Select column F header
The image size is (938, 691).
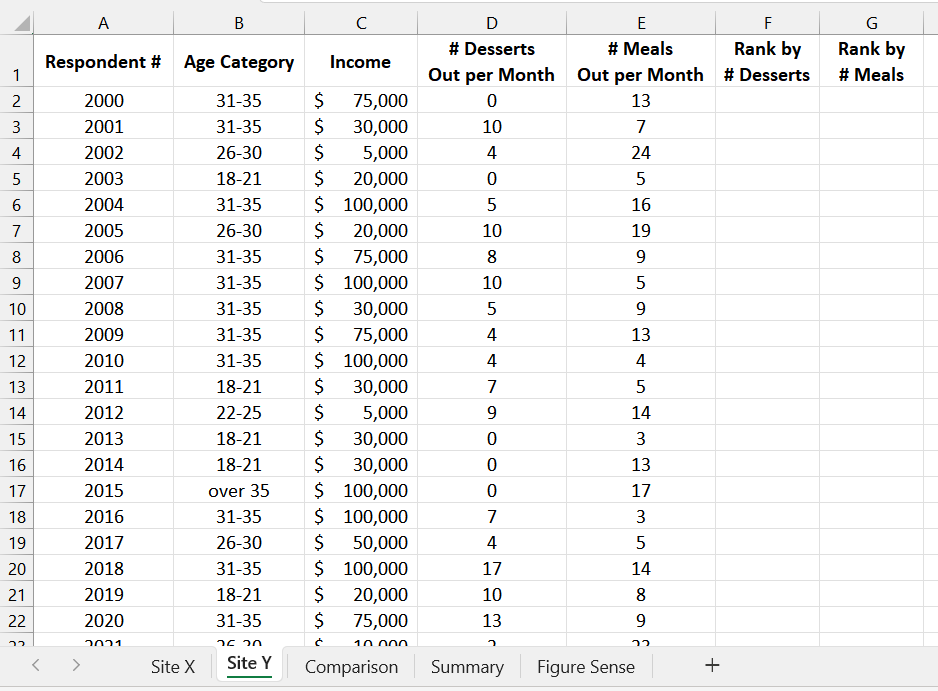click(768, 23)
